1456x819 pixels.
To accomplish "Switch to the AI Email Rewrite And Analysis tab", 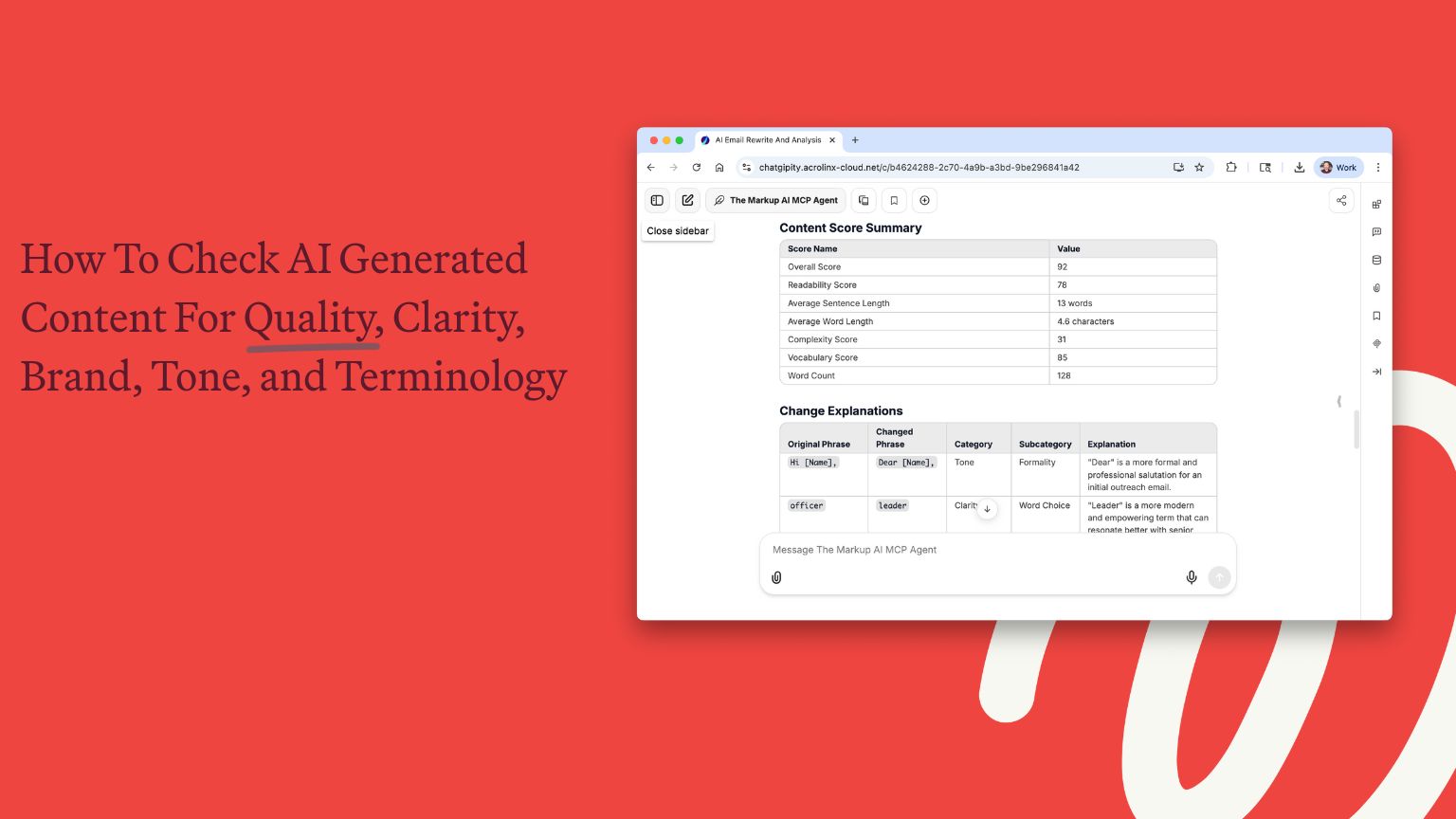I will point(766,139).
